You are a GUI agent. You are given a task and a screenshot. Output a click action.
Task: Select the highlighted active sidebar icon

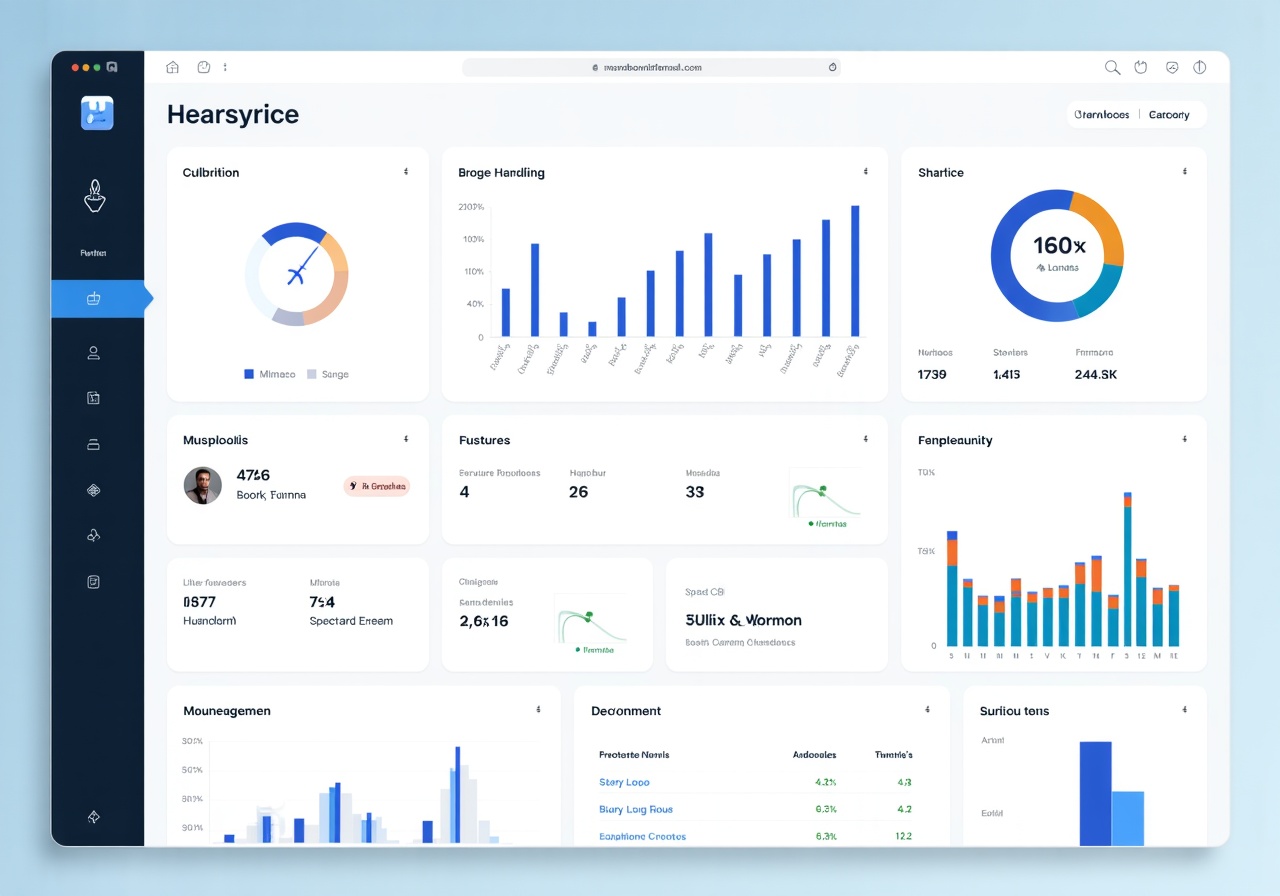[94, 298]
